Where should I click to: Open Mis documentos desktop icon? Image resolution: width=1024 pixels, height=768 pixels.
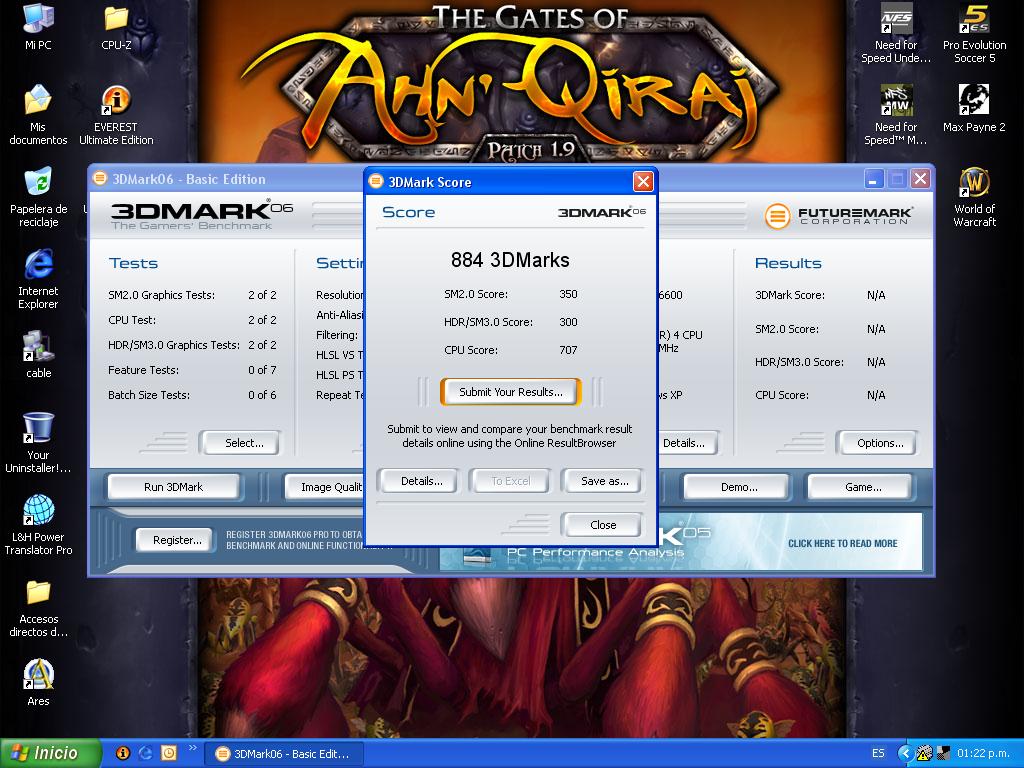[x=38, y=114]
